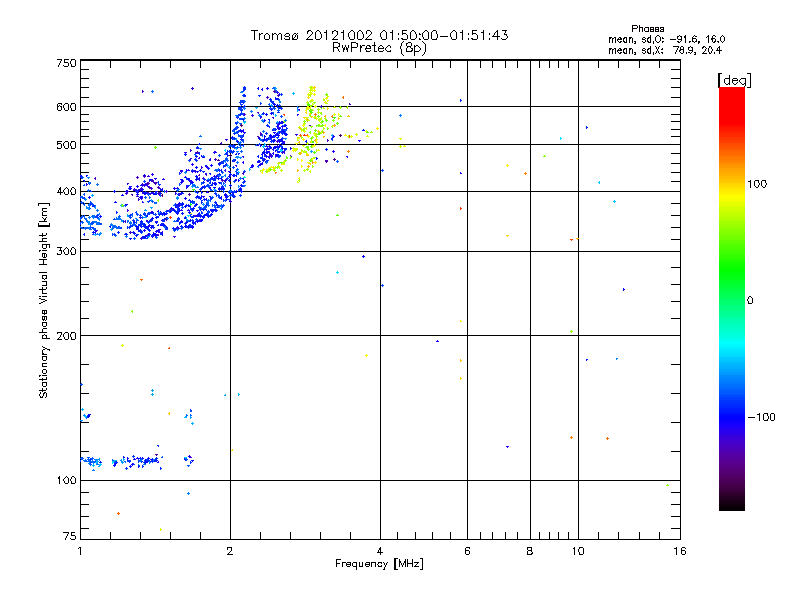Viewport: 800px width, 600px height.
Task: Click the y-axis '300' tick label
Action: [66, 252]
